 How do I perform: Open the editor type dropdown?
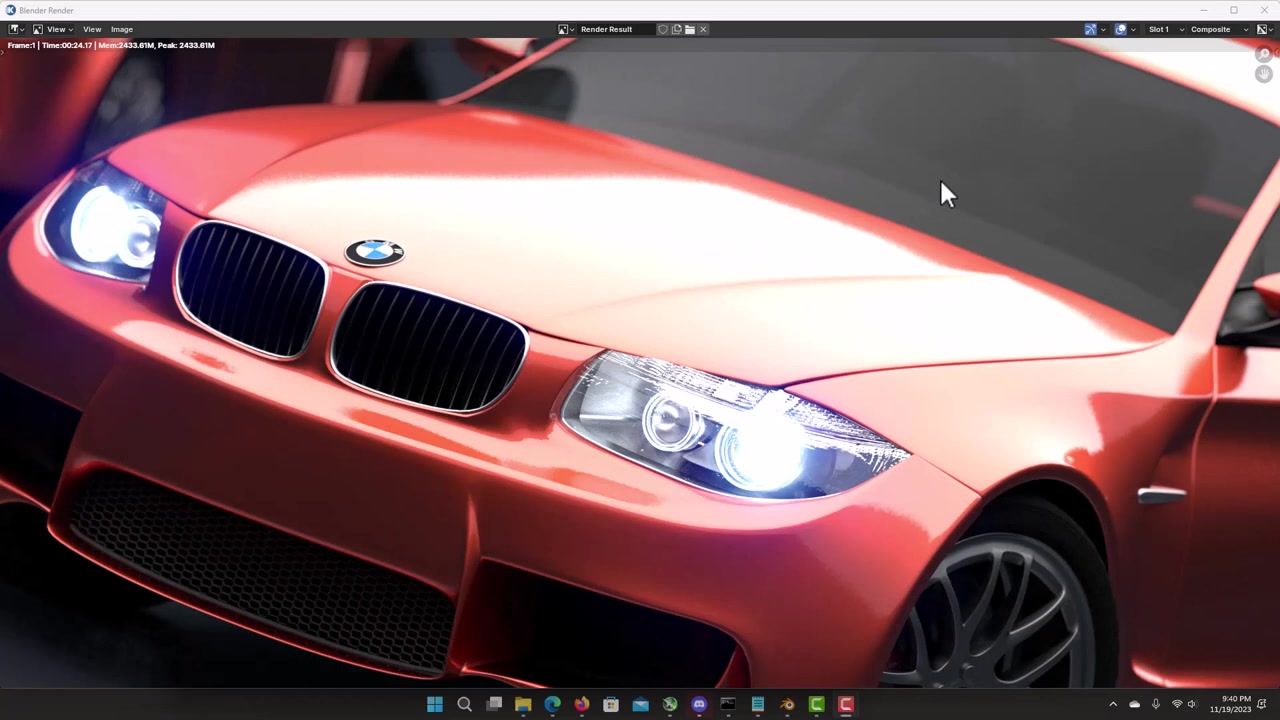click(x=16, y=29)
